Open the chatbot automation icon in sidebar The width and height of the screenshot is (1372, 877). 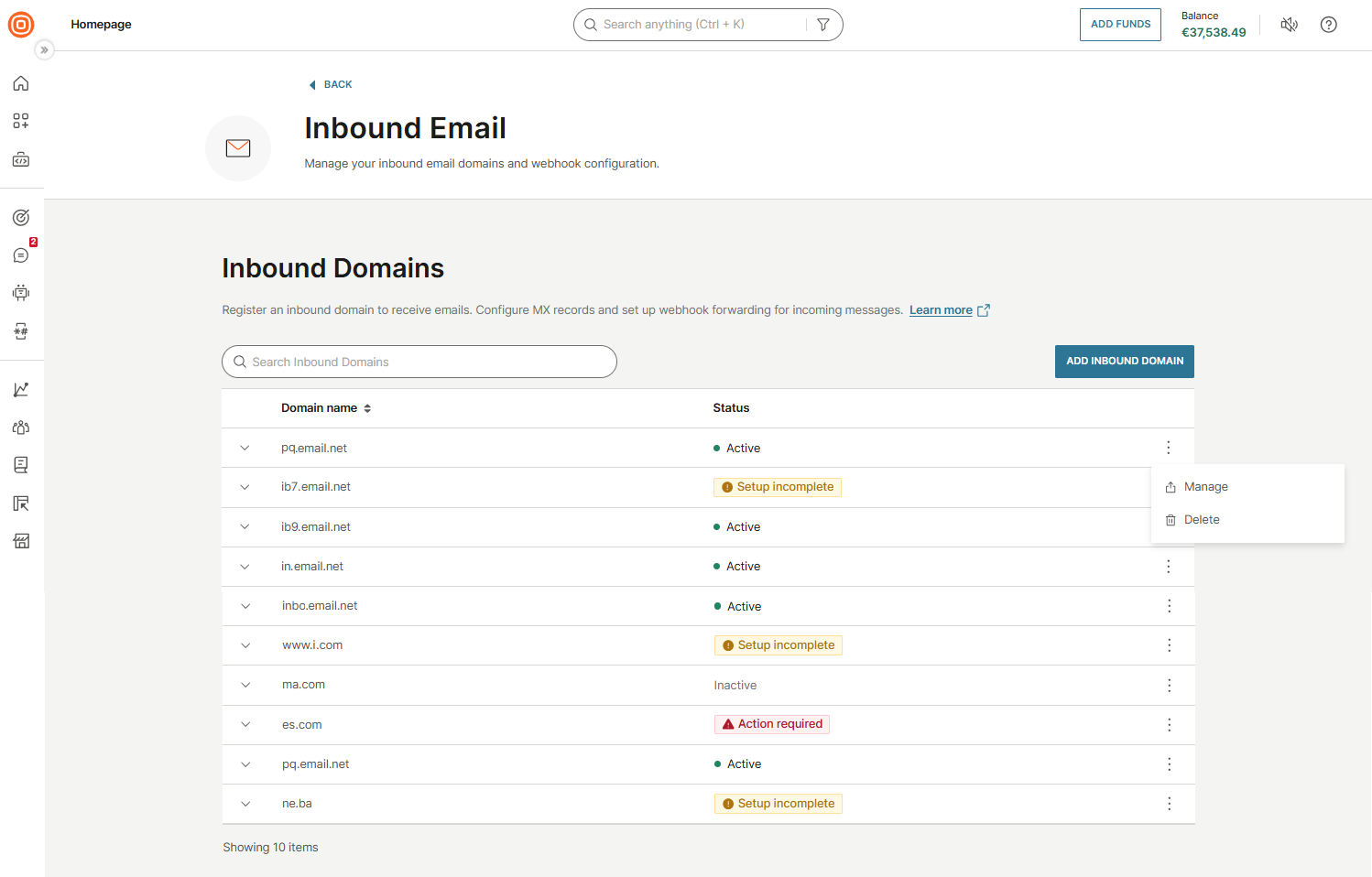click(21, 293)
